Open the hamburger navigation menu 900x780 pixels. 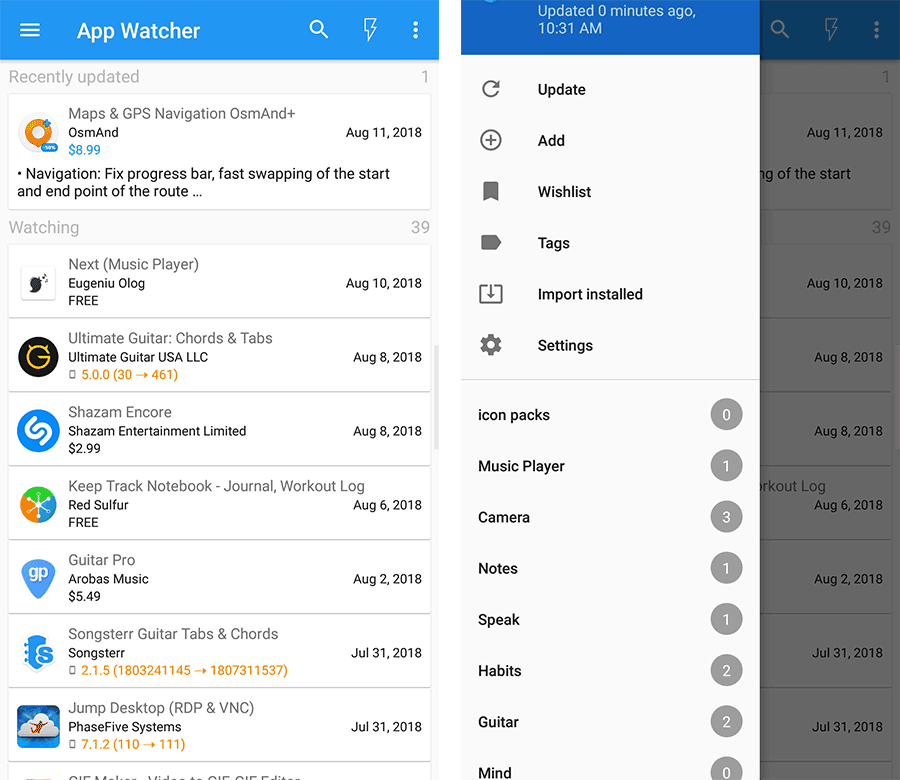[30, 30]
